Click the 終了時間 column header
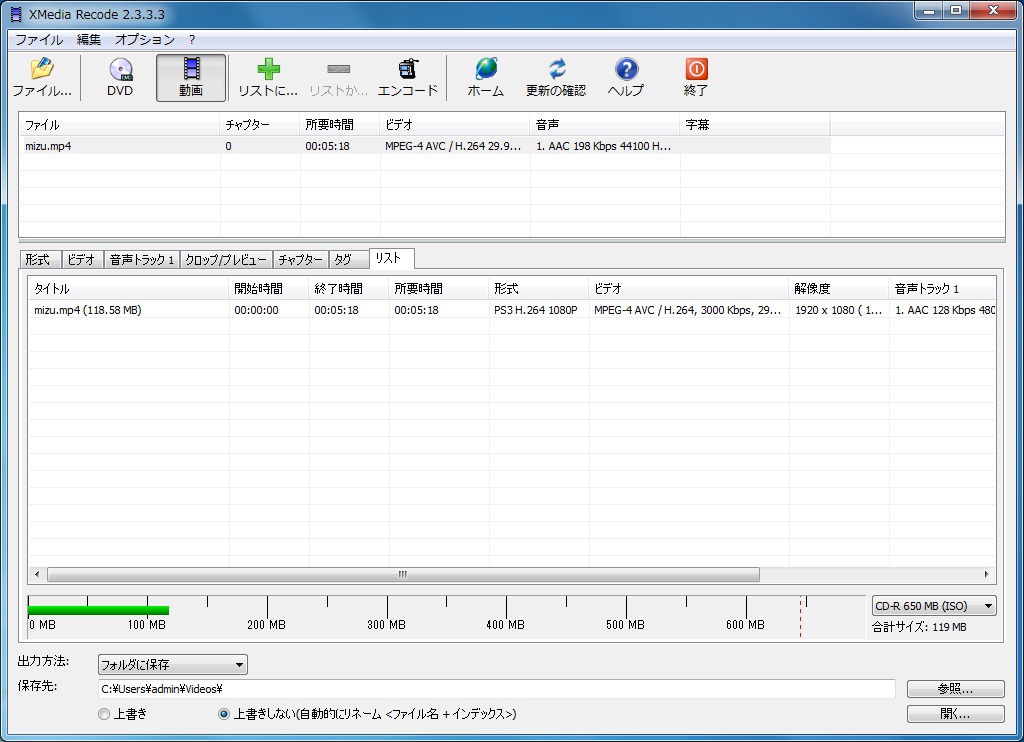 pyautogui.click(x=349, y=288)
